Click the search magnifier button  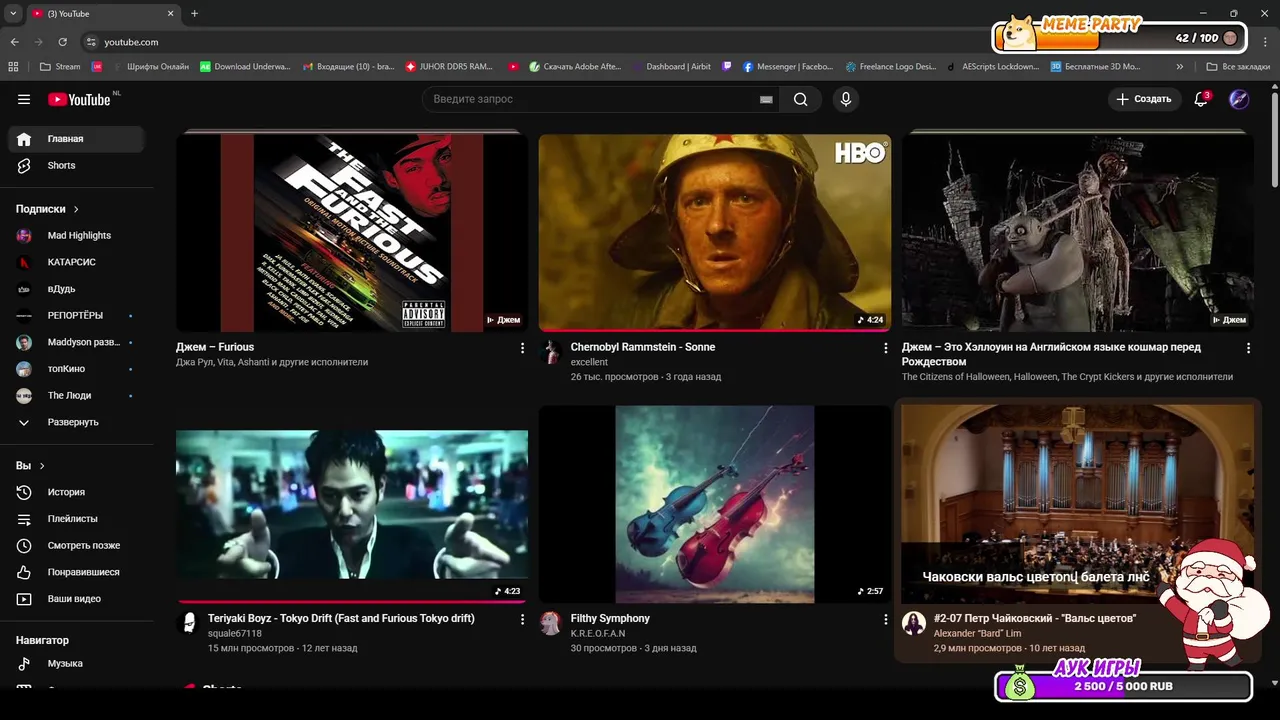pos(800,99)
